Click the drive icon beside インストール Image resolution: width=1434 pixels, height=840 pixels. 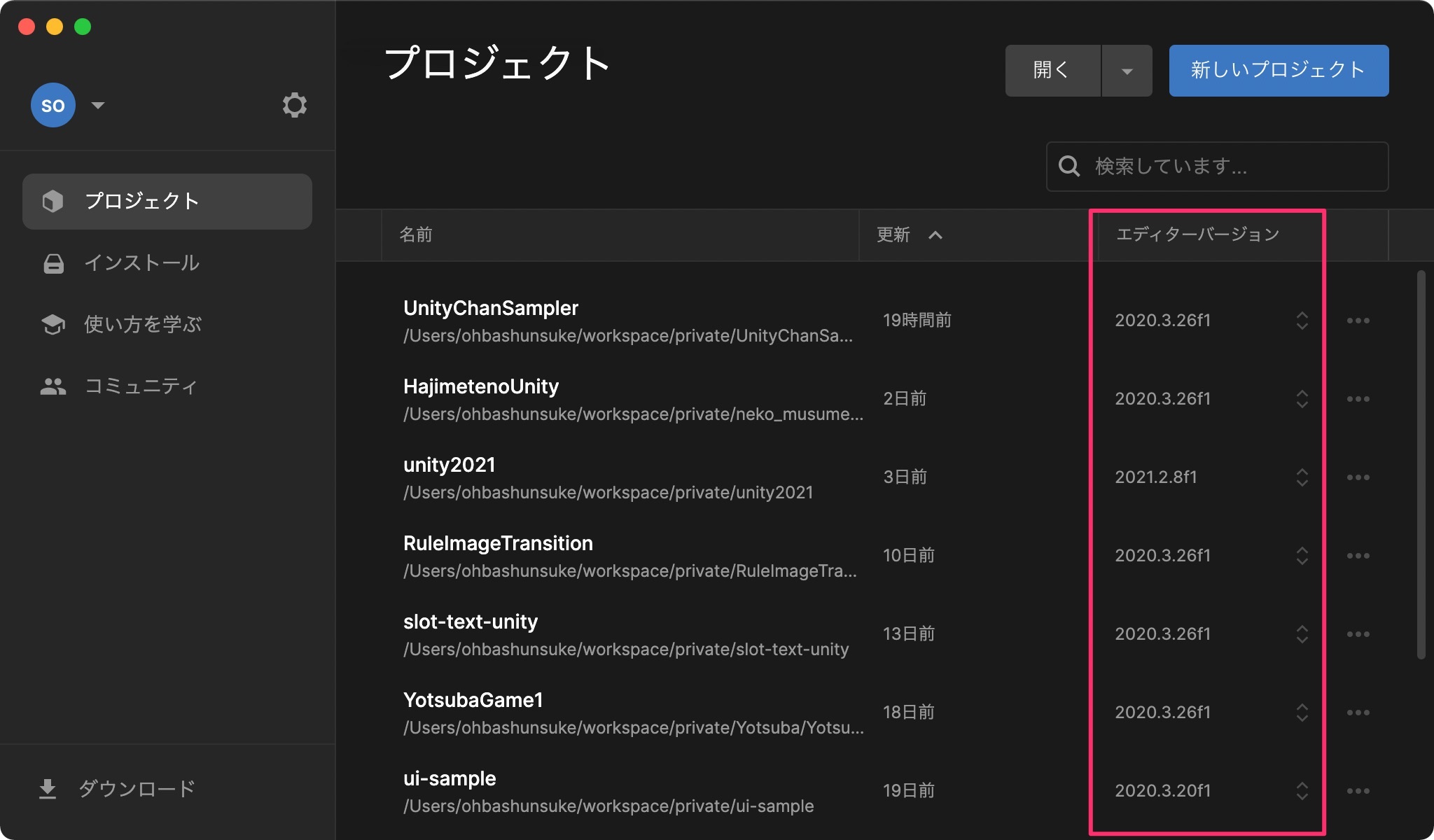(53, 264)
